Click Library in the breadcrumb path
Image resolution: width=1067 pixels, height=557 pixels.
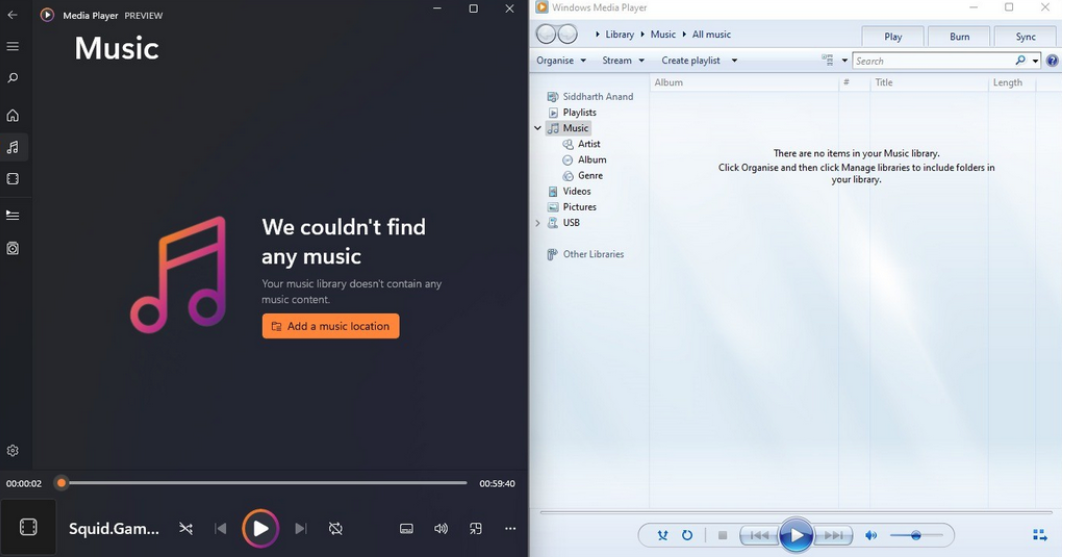coord(619,34)
